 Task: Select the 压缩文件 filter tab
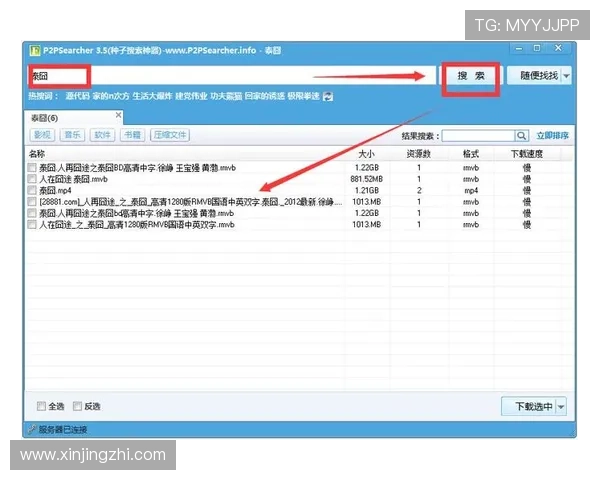[168, 135]
